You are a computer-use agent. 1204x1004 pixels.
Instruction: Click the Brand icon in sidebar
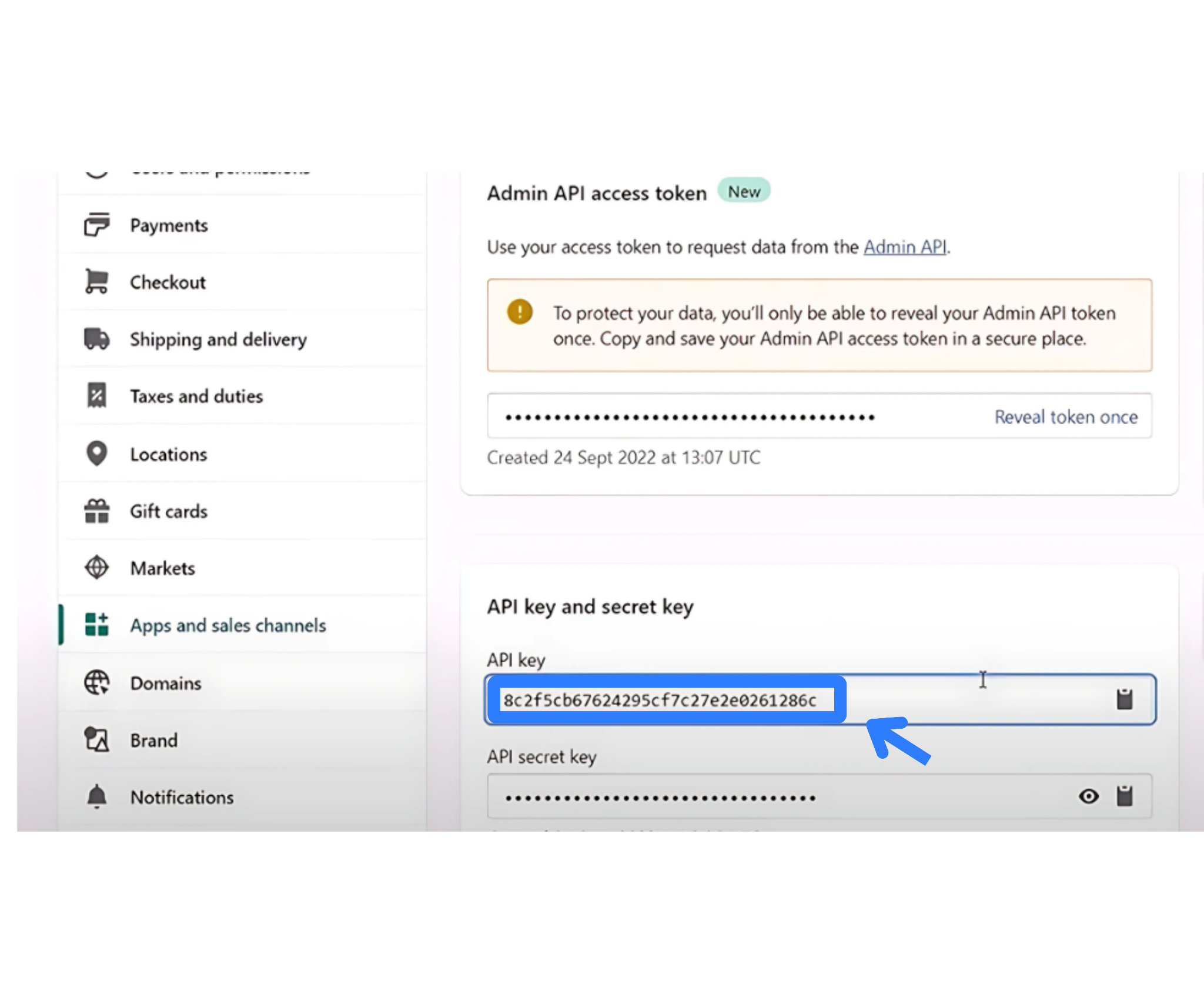(96, 739)
